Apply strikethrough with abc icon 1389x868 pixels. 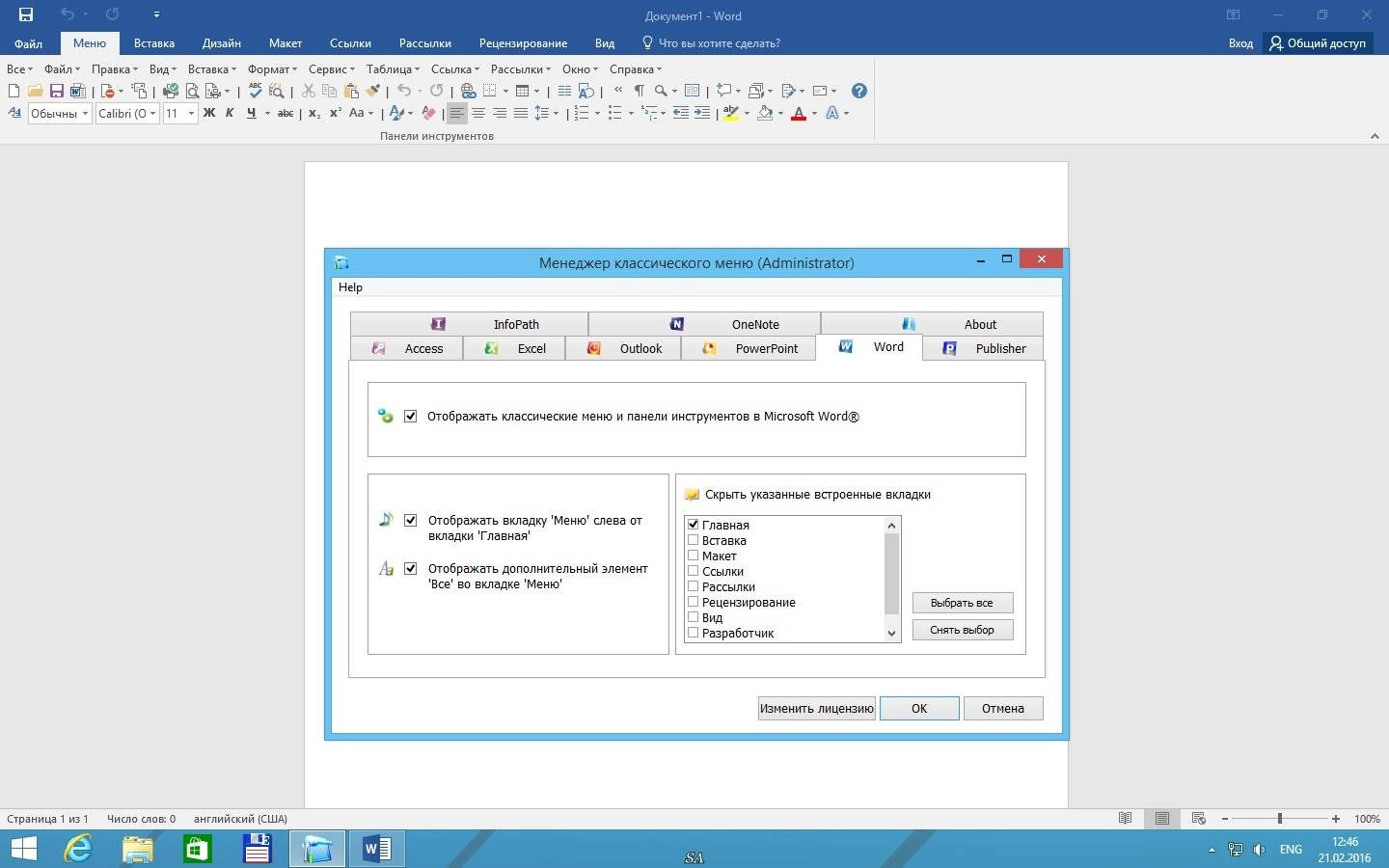coord(286,113)
